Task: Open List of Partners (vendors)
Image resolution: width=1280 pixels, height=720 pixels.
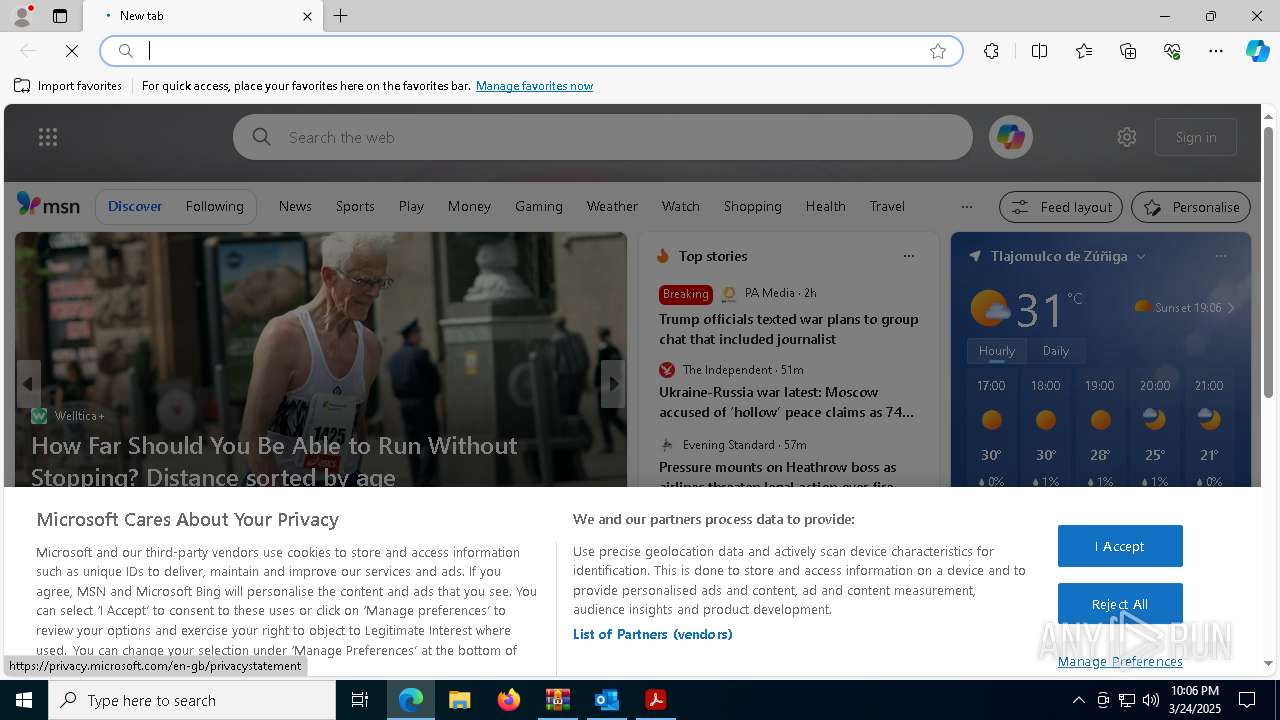Action: 652,634
